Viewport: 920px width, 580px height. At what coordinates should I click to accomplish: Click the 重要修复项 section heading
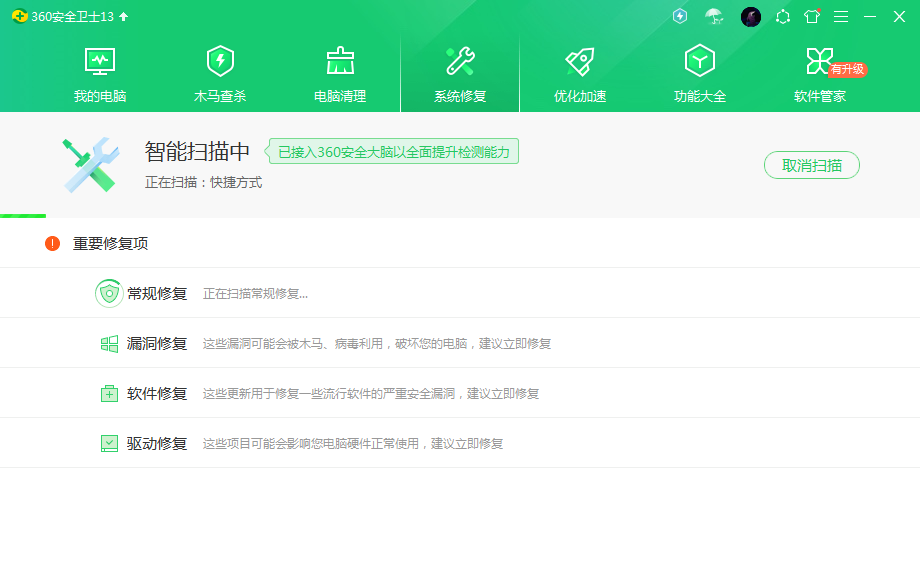tap(110, 243)
